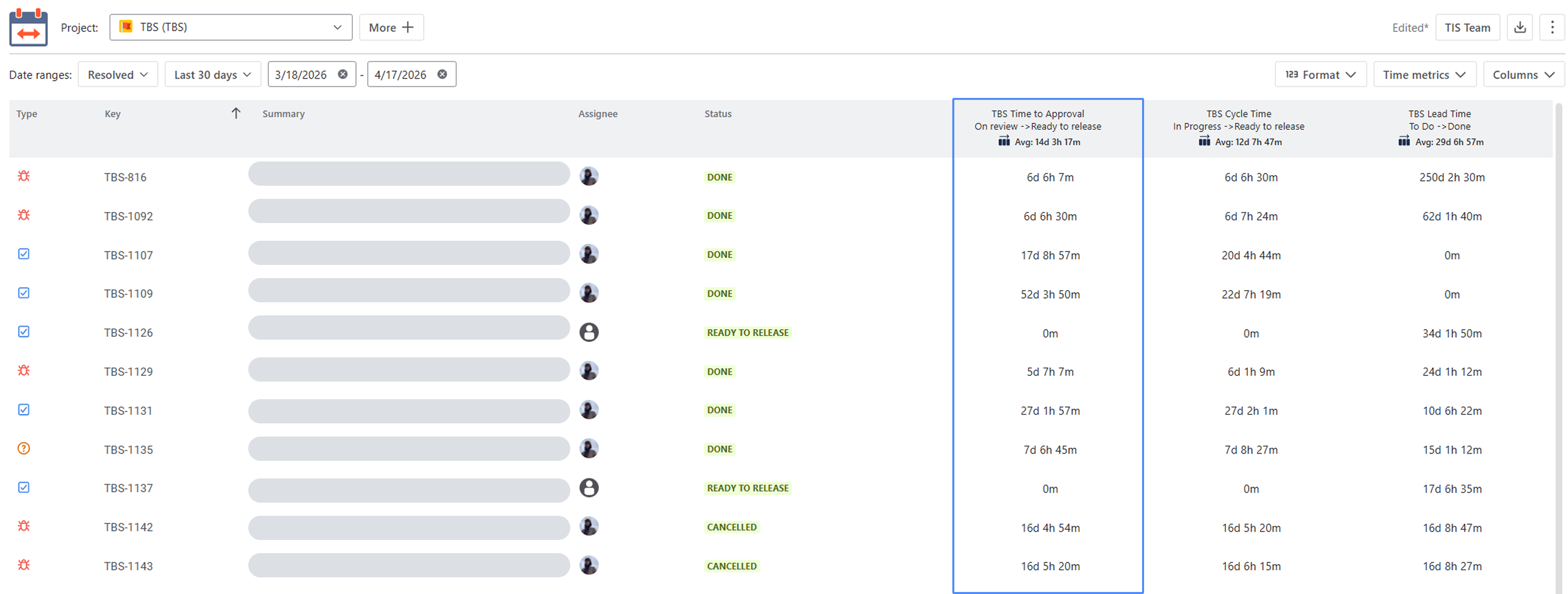Click the Assignee column header
The width and height of the screenshot is (1568, 594).
click(x=597, y=114)
